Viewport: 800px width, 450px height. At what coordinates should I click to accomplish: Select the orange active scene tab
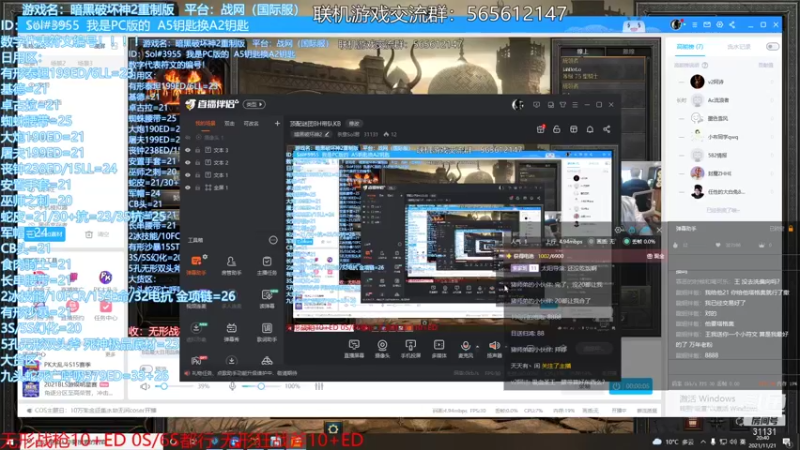click(x=206, y=123)
